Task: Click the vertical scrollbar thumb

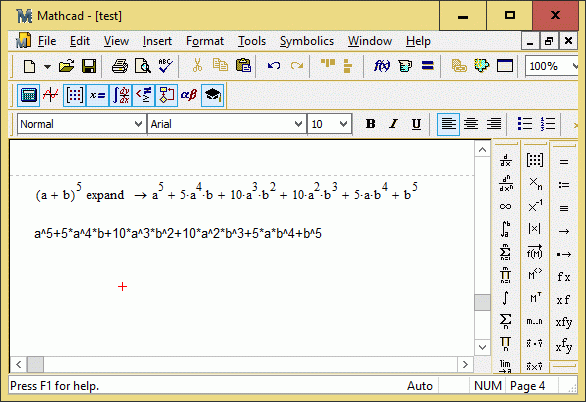Action: click(x=482, y=302)
